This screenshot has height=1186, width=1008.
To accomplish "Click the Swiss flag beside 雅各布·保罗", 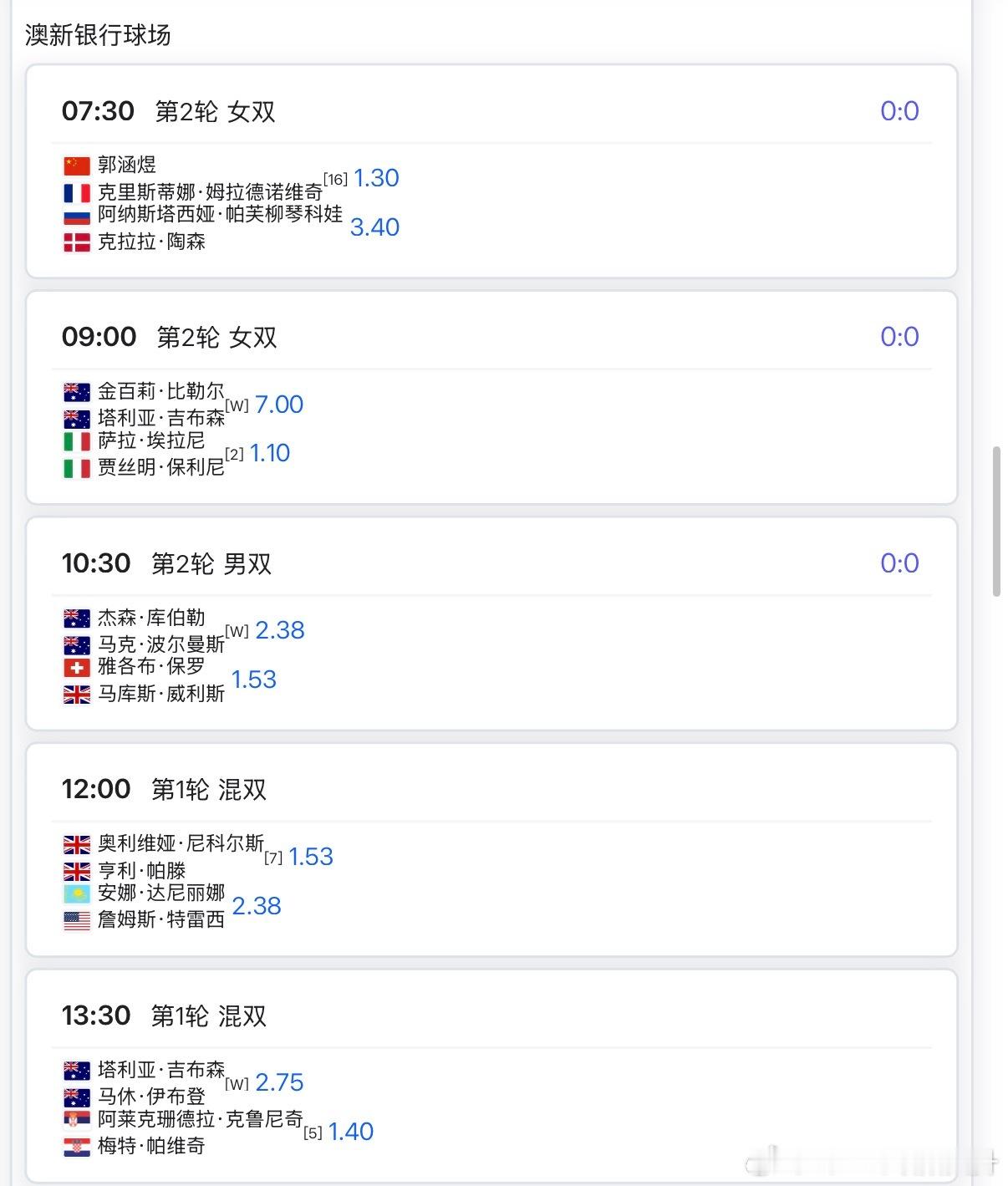I will pyautogui.click(x=76, y=667).
